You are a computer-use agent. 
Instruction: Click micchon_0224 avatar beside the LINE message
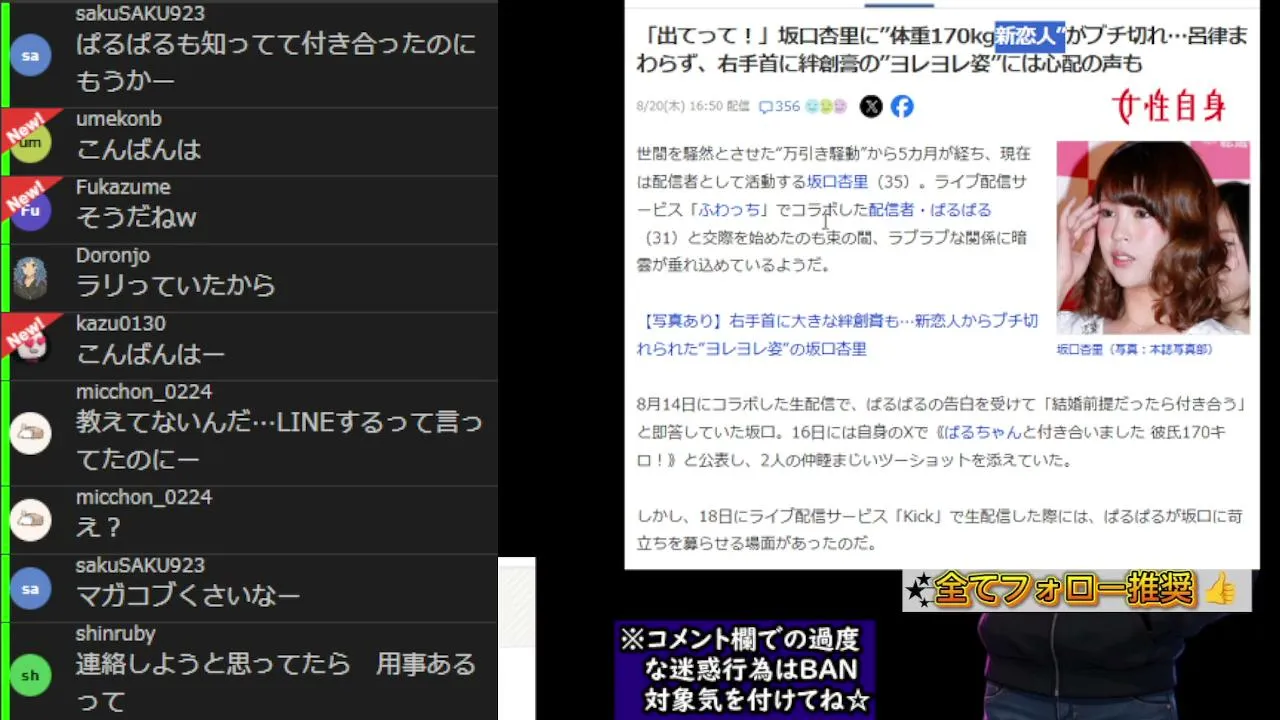pos(30,434)
